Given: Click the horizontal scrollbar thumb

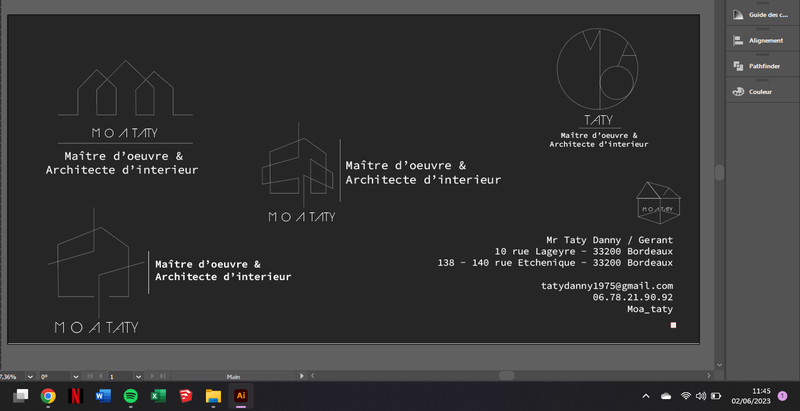Looking at the screenshot, I should [506, 376].
